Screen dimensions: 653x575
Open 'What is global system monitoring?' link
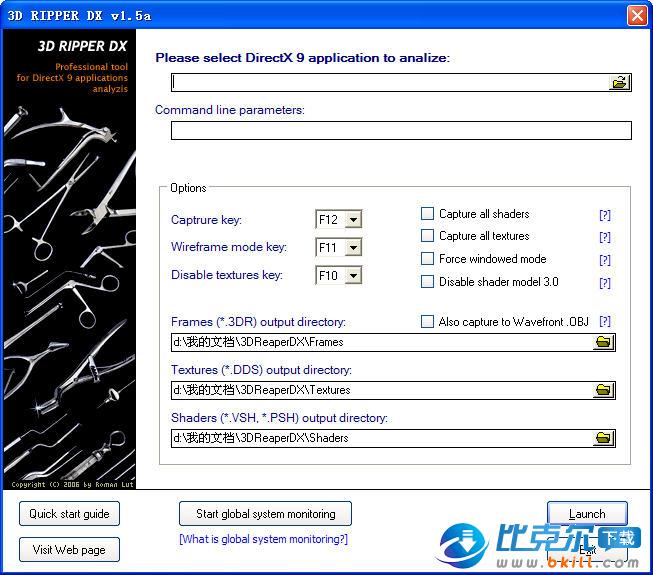(x=263, y=539)
